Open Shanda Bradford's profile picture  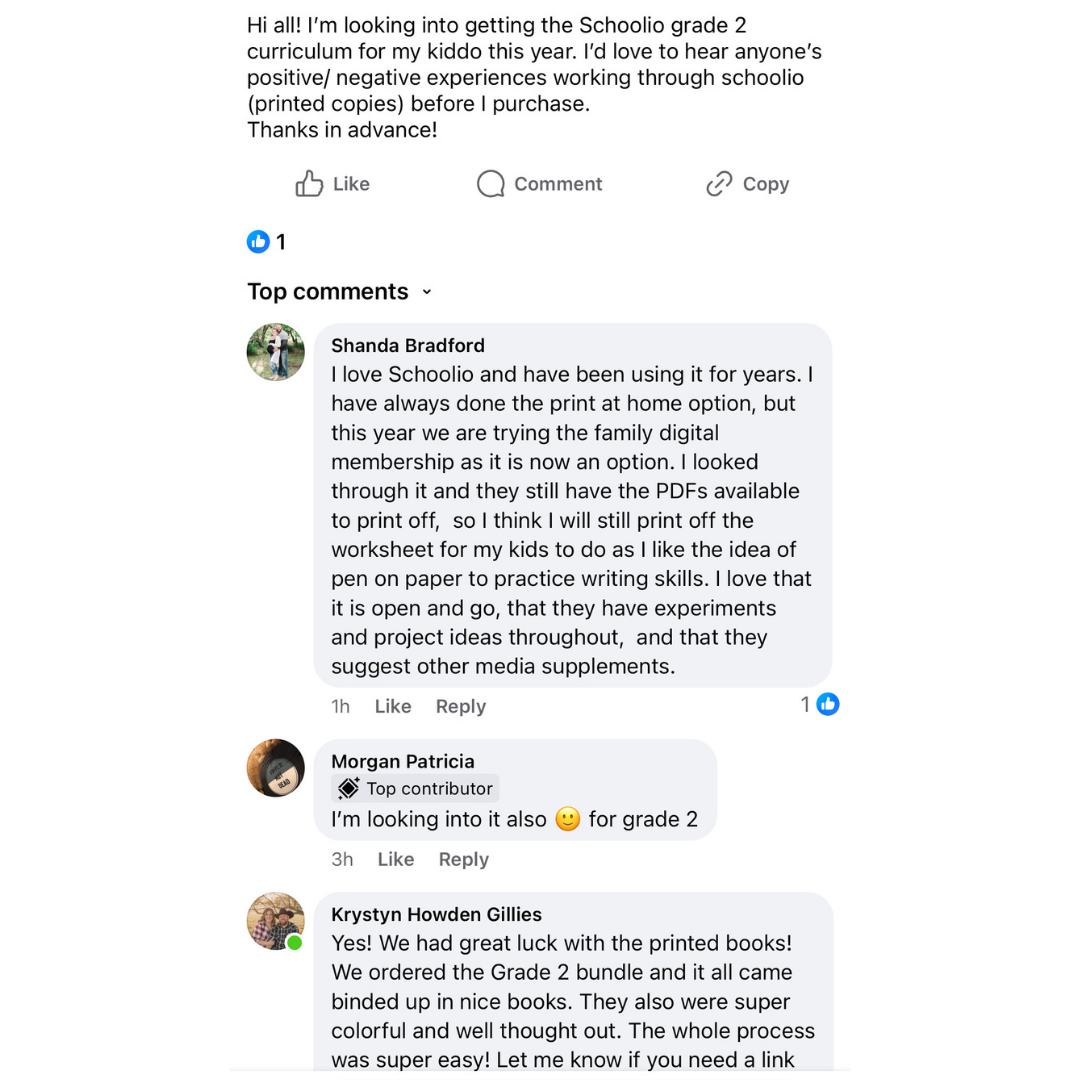(276, 352)
